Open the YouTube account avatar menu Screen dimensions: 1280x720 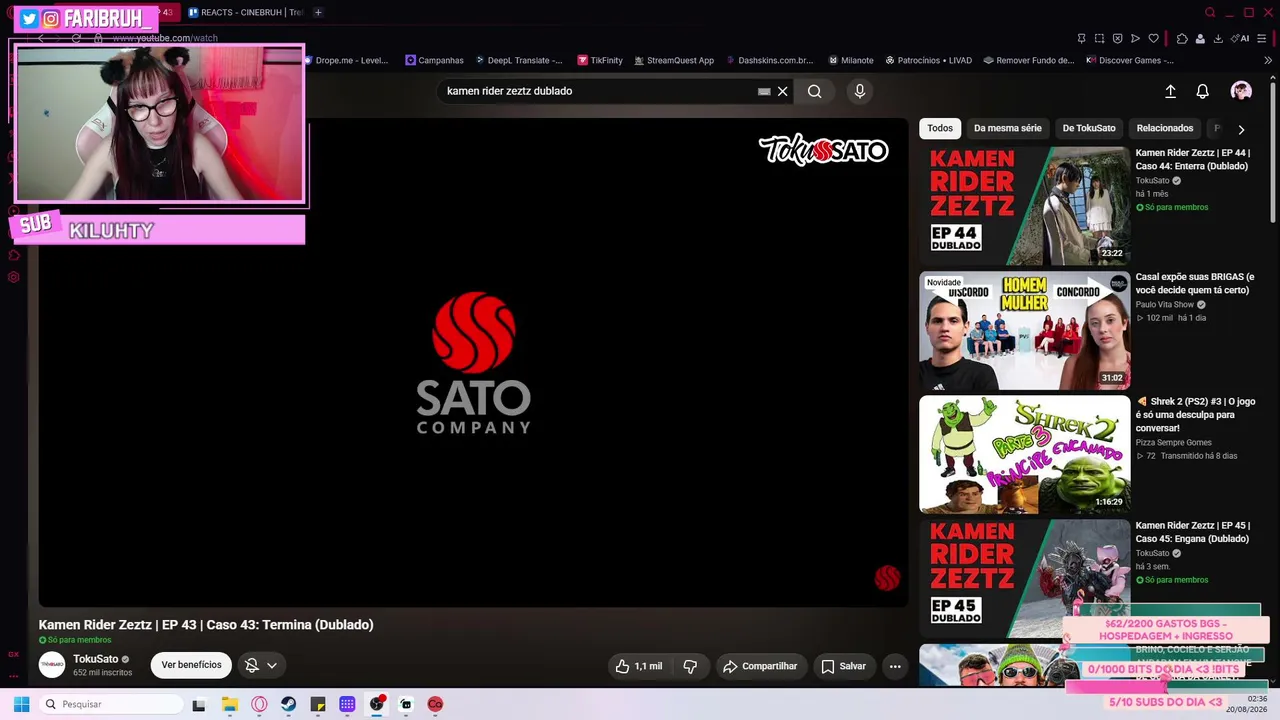click(1241, 91)
